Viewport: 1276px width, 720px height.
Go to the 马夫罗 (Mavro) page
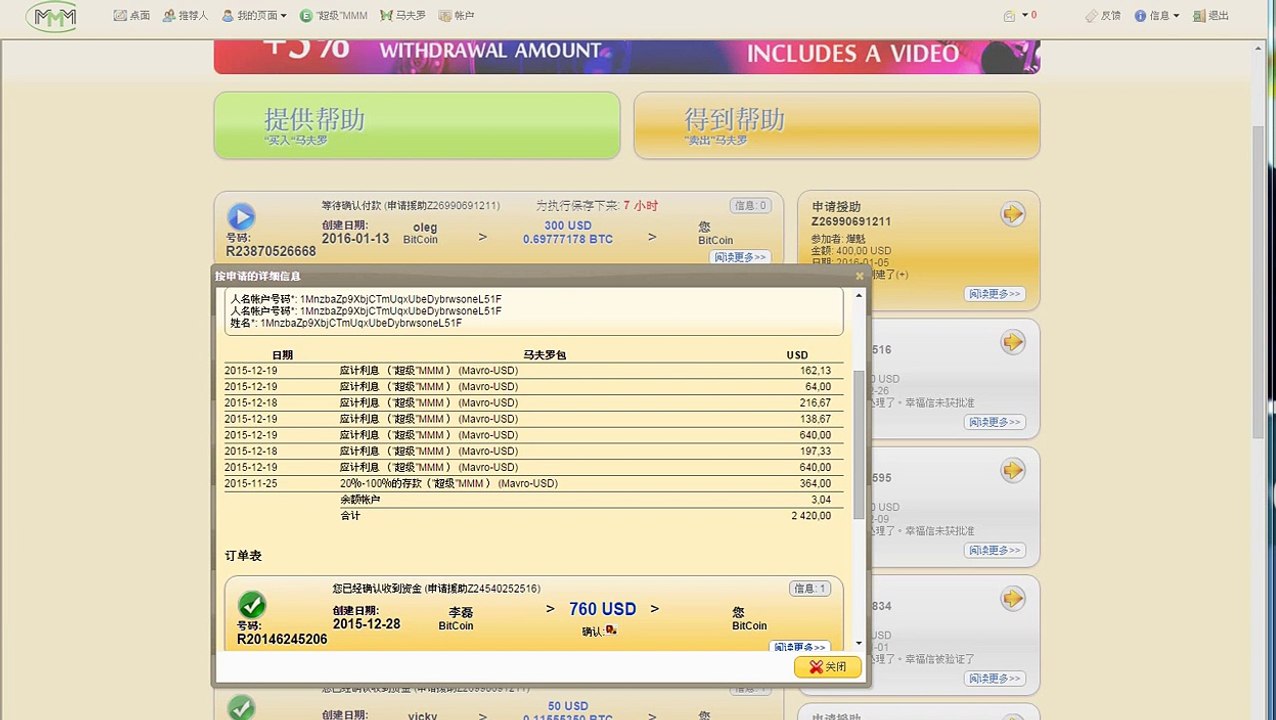tap(403, 16)
